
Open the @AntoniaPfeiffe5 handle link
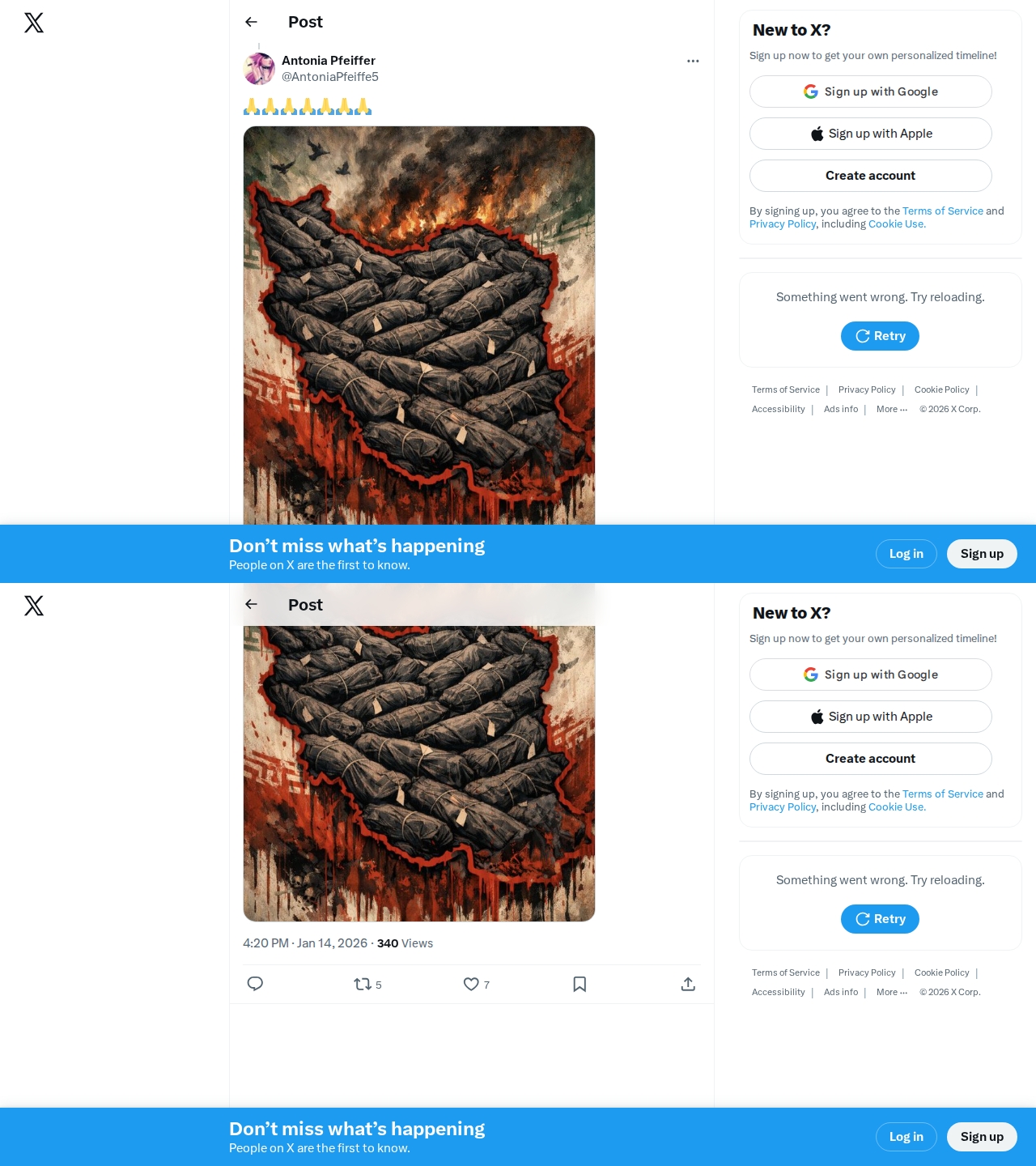[x=330, y=77]
